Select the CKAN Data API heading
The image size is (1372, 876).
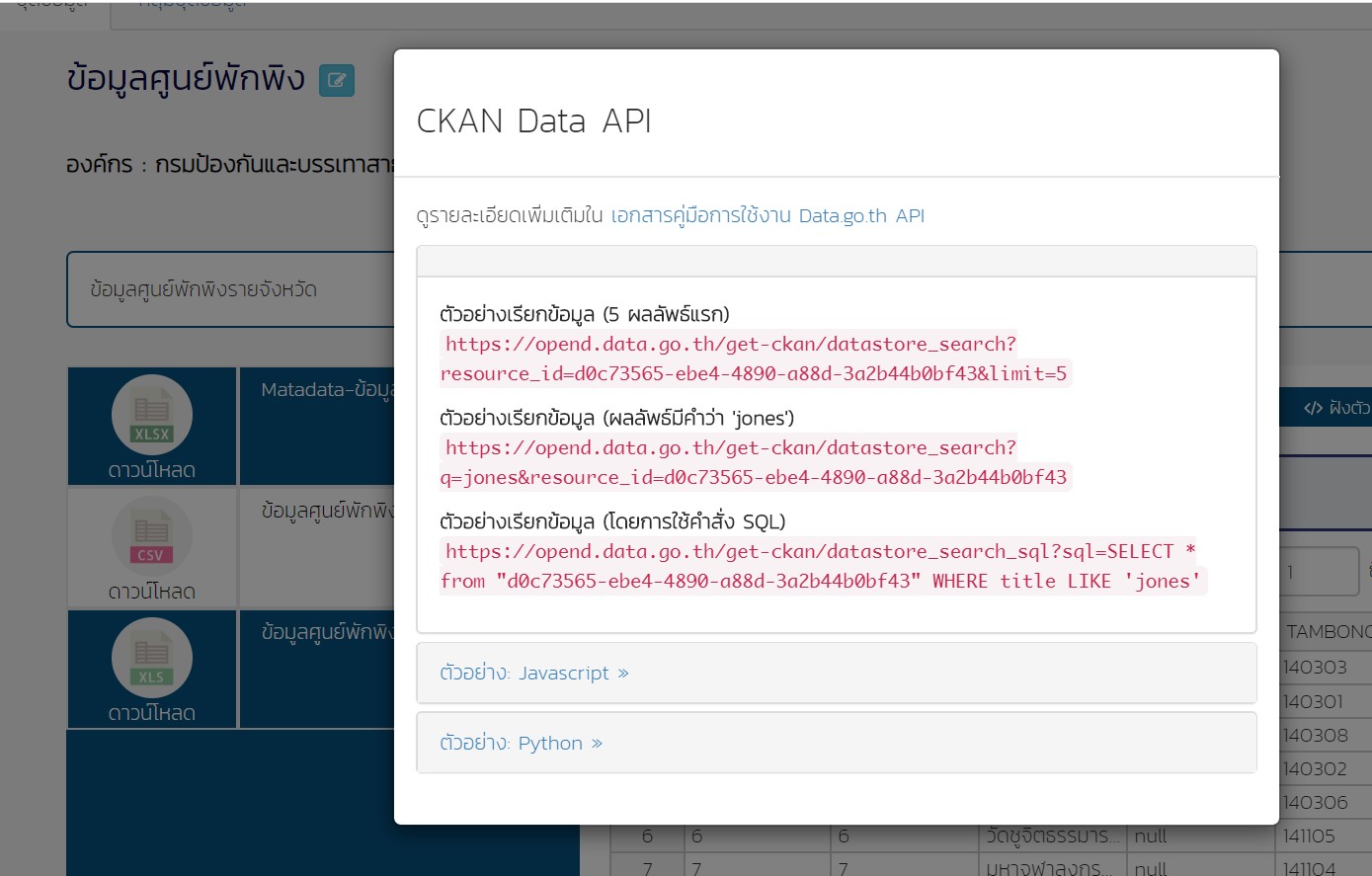pos(533,120)
